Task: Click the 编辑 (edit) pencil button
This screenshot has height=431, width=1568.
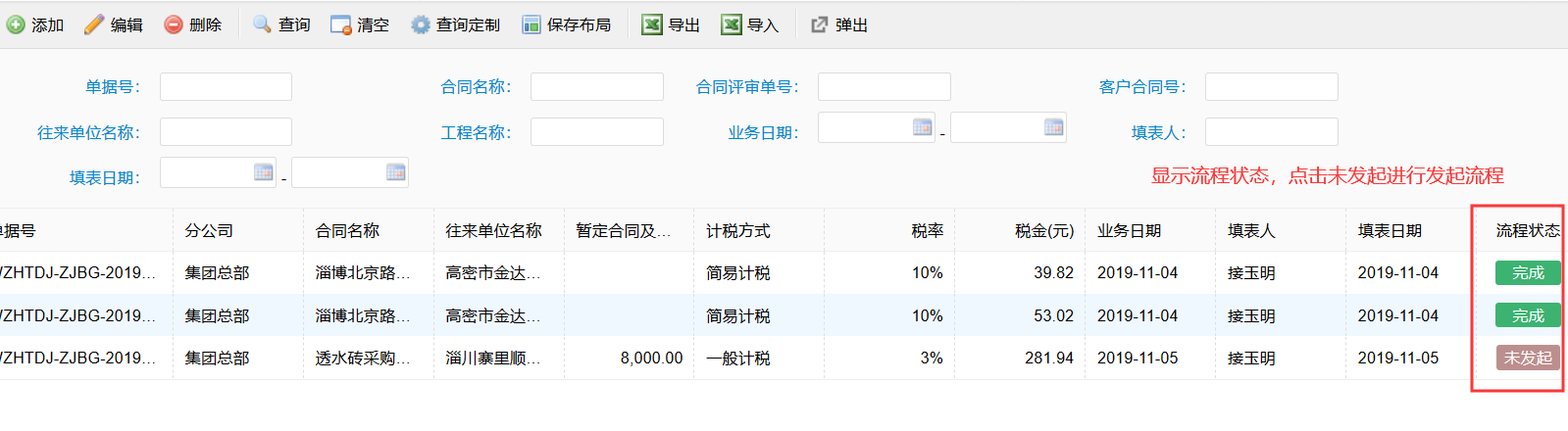Action: coord(114,24)
